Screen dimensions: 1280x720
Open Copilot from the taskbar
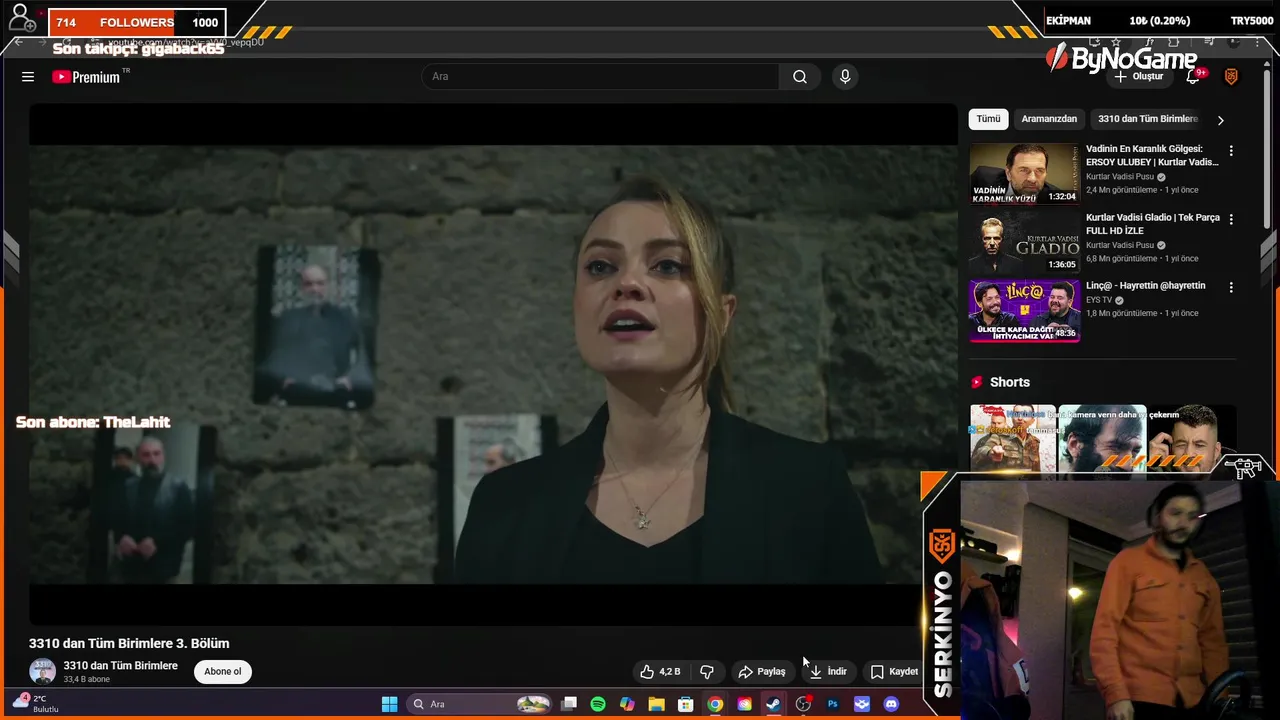(x=627, y=704)
